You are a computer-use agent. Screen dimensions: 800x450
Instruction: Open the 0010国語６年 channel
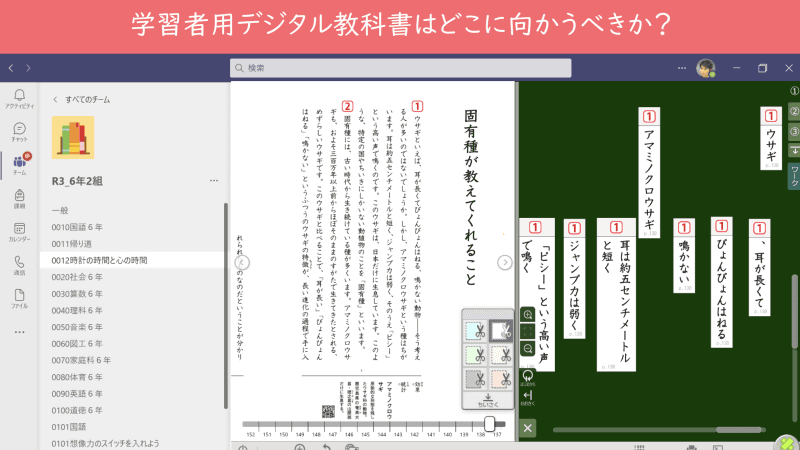(x=77, y=227)
